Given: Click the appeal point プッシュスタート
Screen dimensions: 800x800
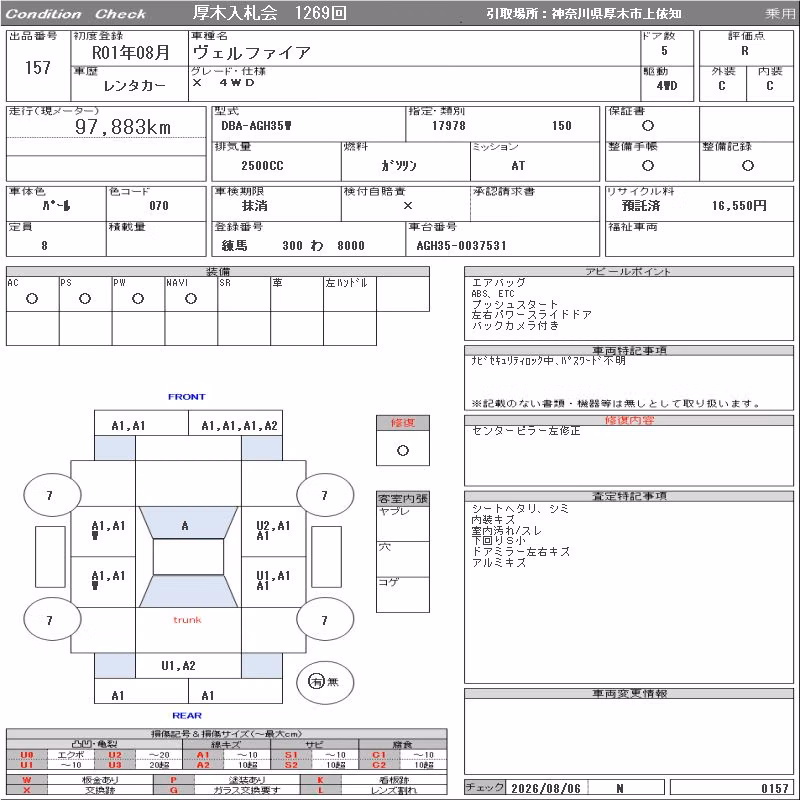Looking at the screenshot, I should 515,305.
